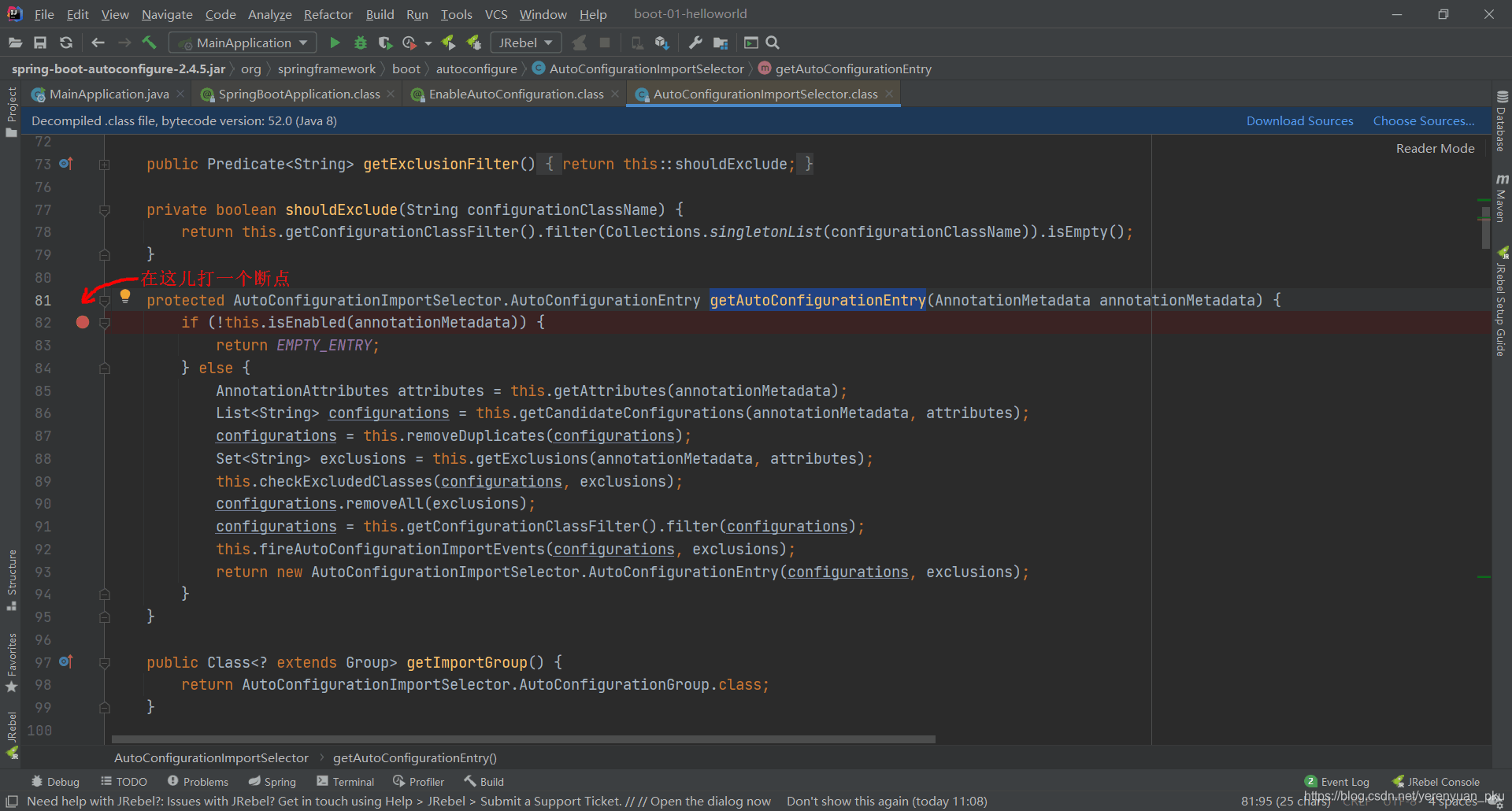Open the File menu
The height and width of the screenshot is (811, 1512).
pyautogui.click(x=44, y=14)
